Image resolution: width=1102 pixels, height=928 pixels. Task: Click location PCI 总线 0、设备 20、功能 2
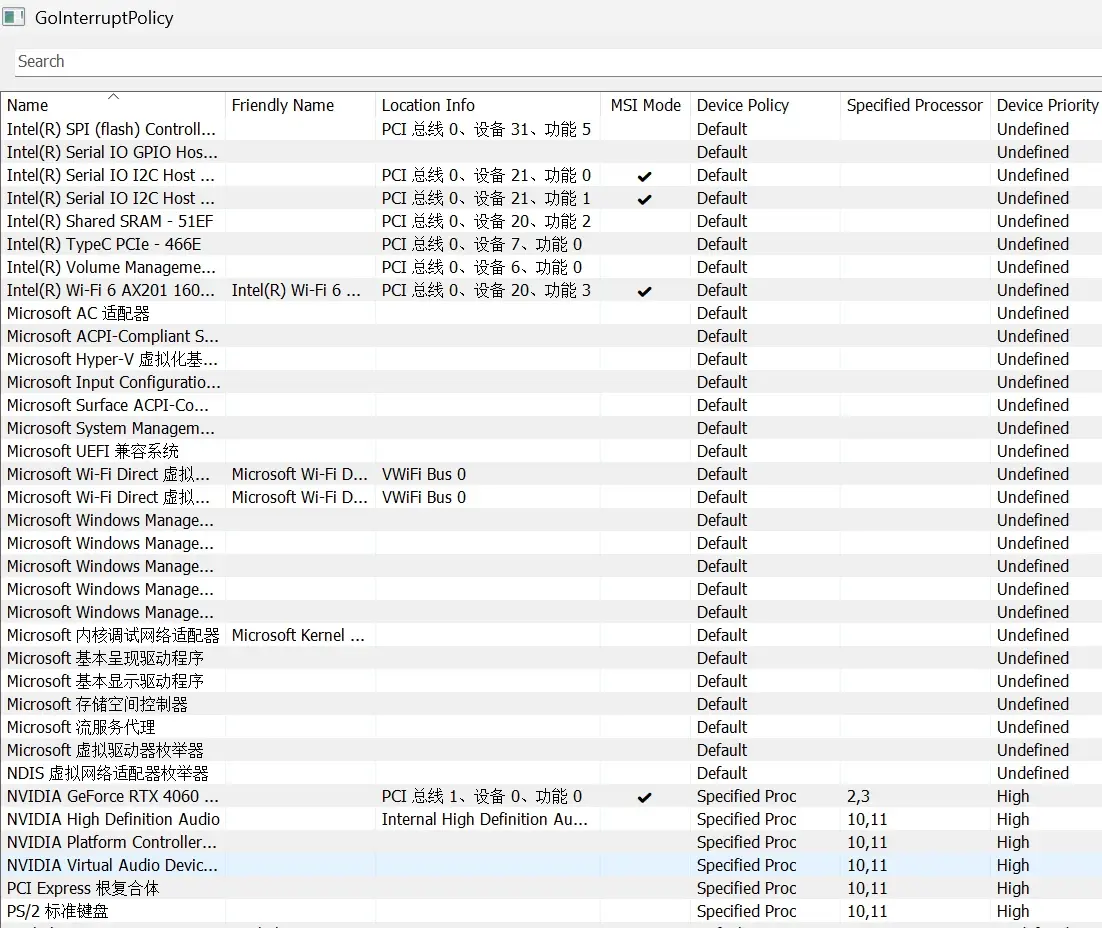486,221
